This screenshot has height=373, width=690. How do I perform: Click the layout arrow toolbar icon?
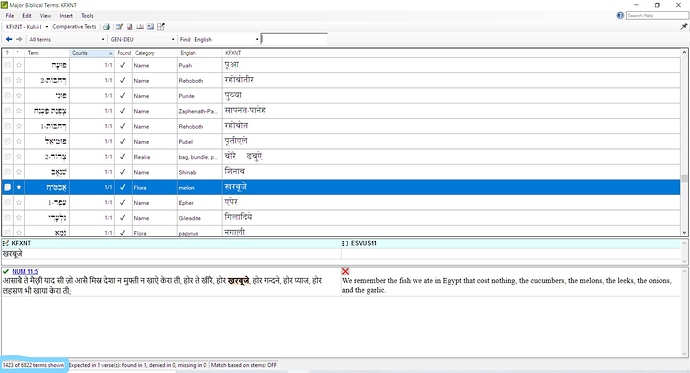(x=161, y=27)
